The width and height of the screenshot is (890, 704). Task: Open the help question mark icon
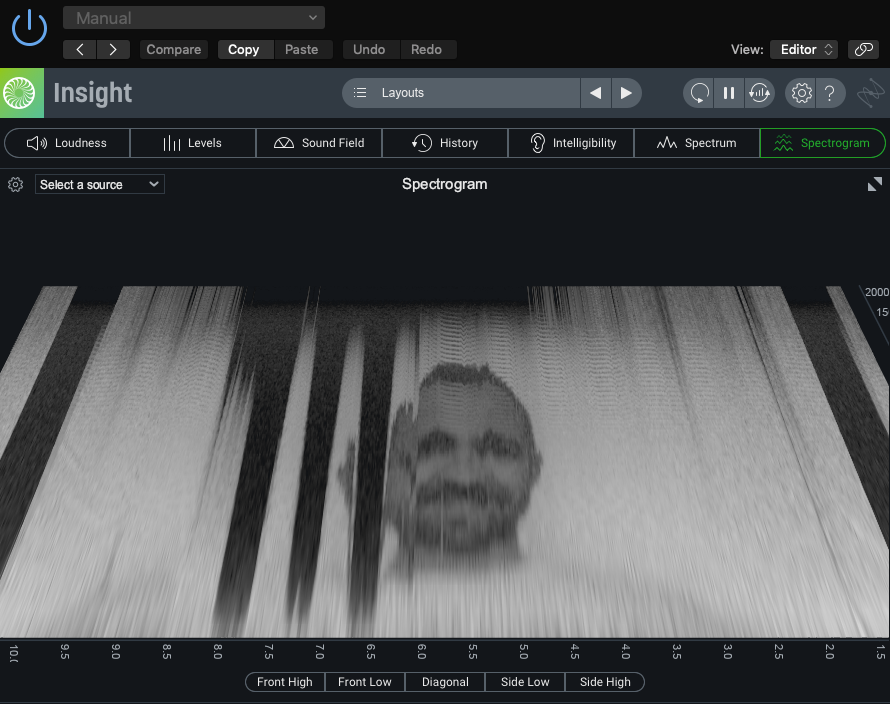point(830,93)
